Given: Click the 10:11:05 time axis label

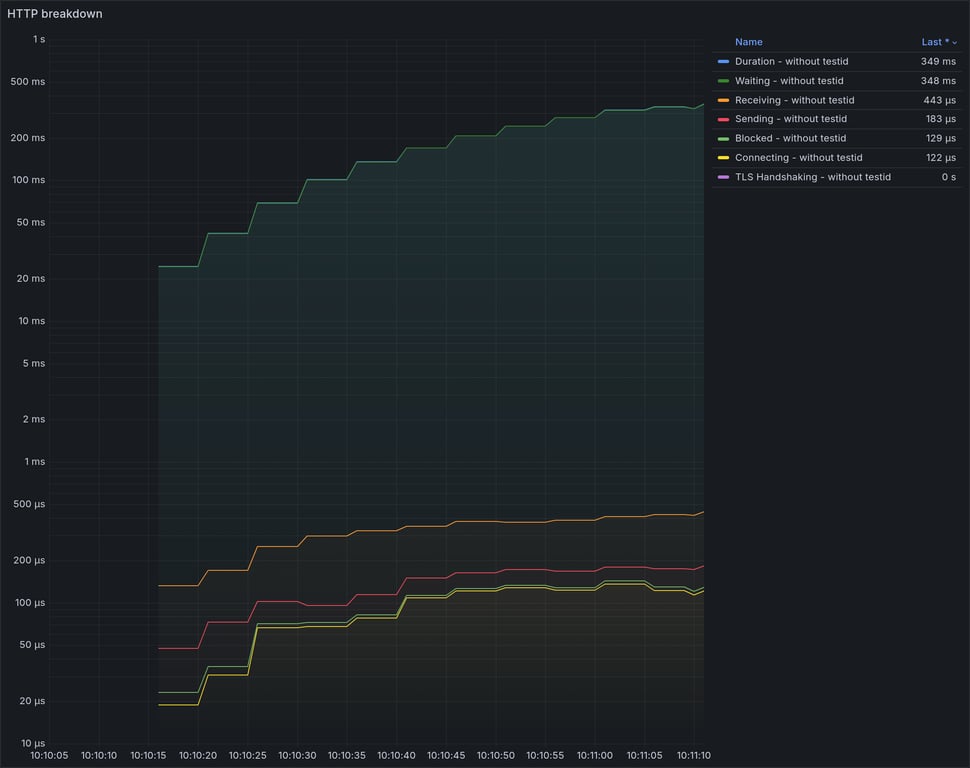Looking at the screenshot, I should (645, 755).
